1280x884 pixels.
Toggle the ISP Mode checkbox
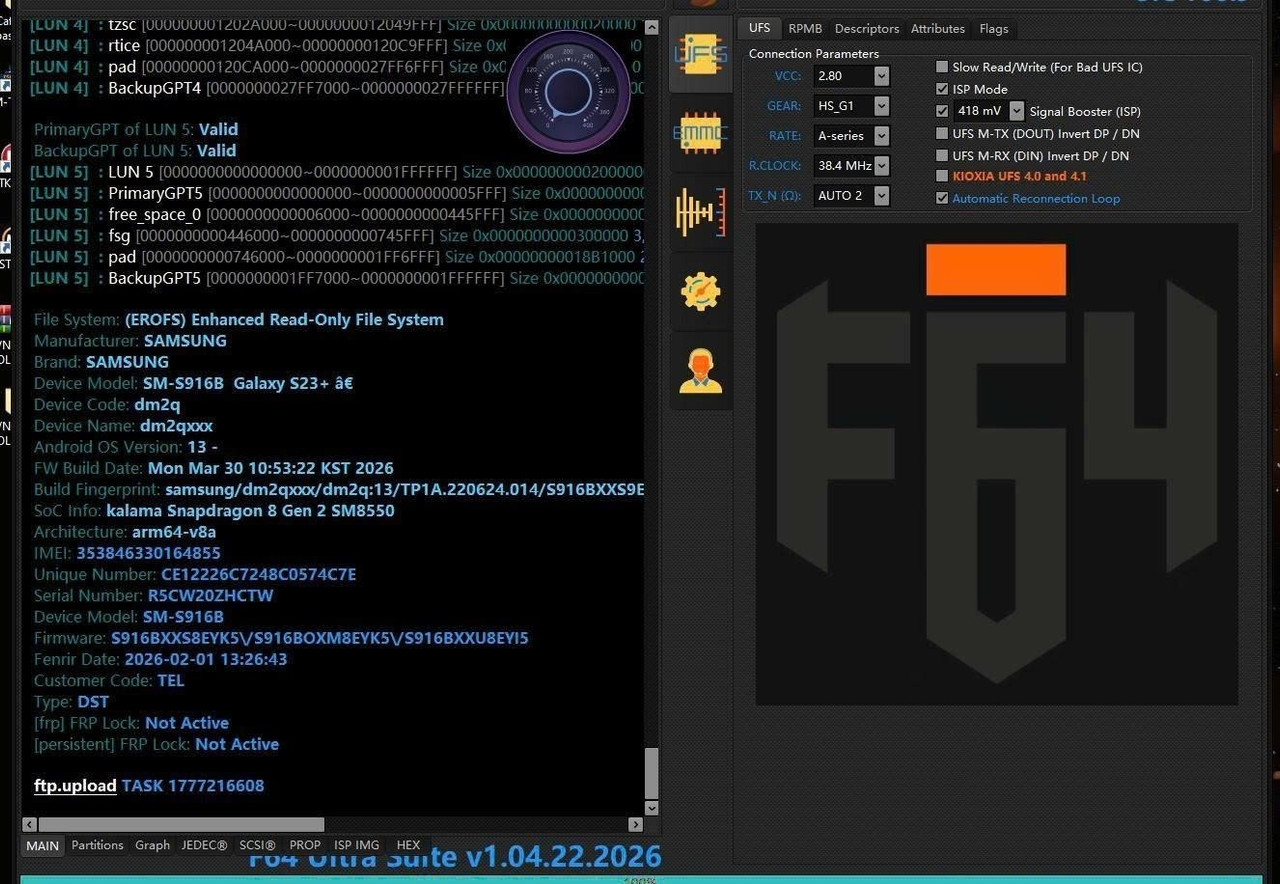[942, 89]
